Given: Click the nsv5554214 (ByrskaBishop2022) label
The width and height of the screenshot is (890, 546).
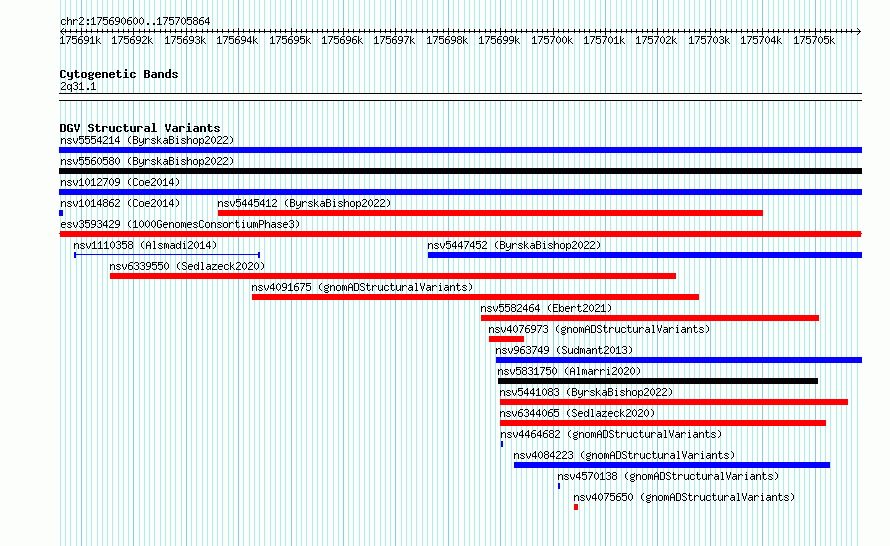Looking at the screenshot, I should point(147,140).
